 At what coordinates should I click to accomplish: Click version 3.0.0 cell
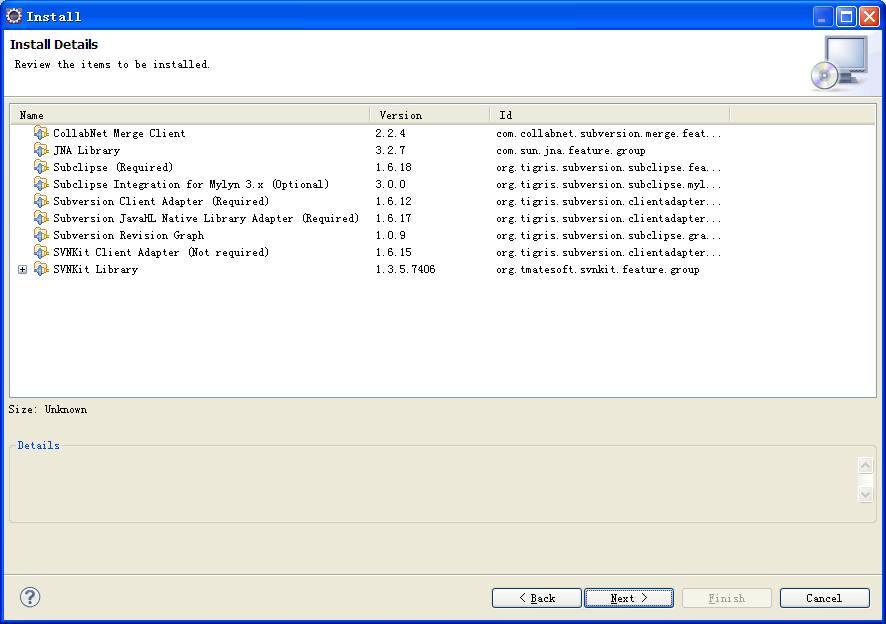[x=390, y=184]
